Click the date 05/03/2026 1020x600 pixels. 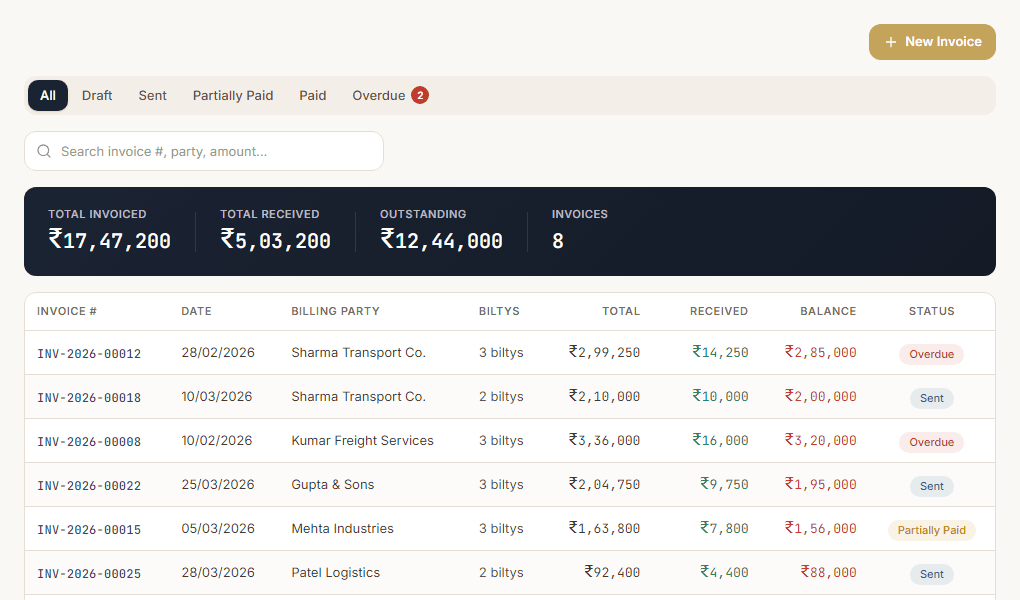point(218,528)
